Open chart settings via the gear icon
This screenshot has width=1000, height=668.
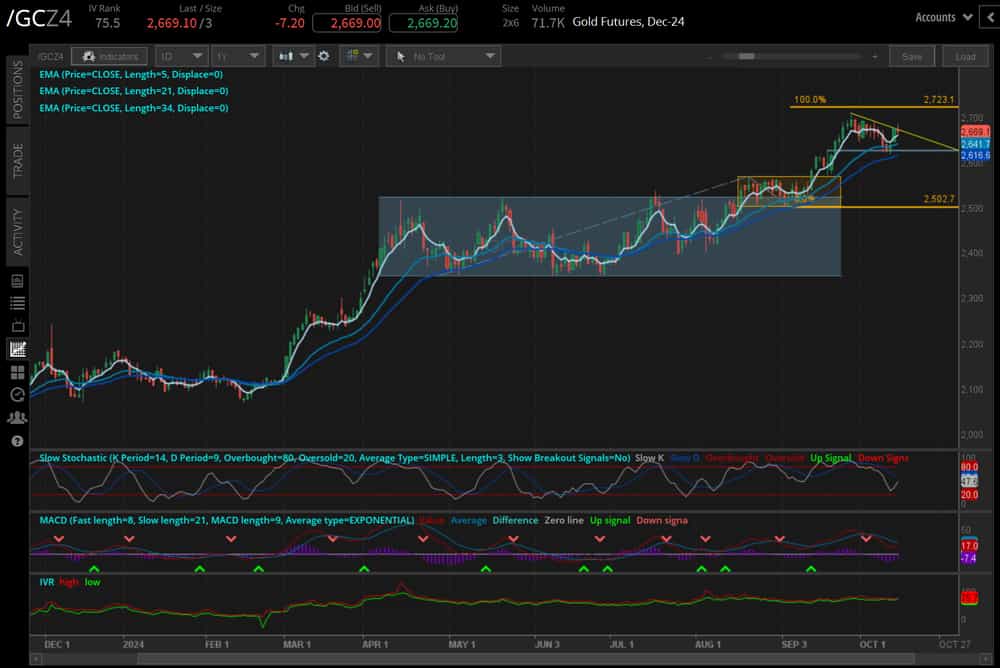pos(323,56)
